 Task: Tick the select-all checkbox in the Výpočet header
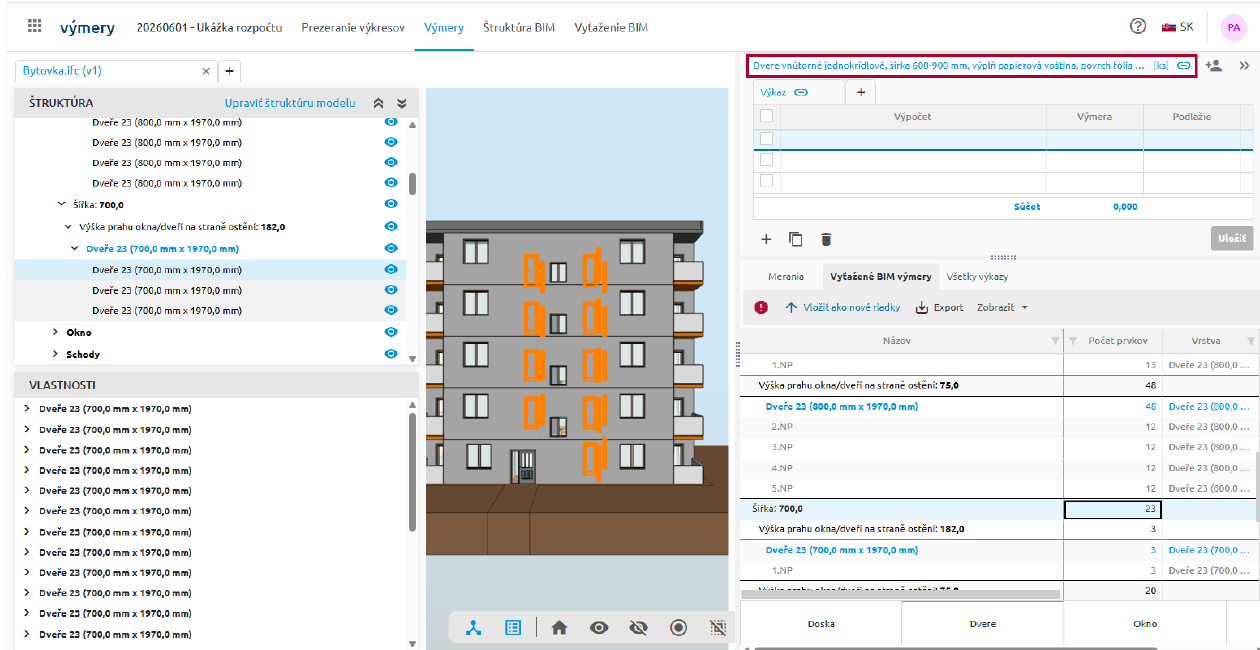(767, 116)
